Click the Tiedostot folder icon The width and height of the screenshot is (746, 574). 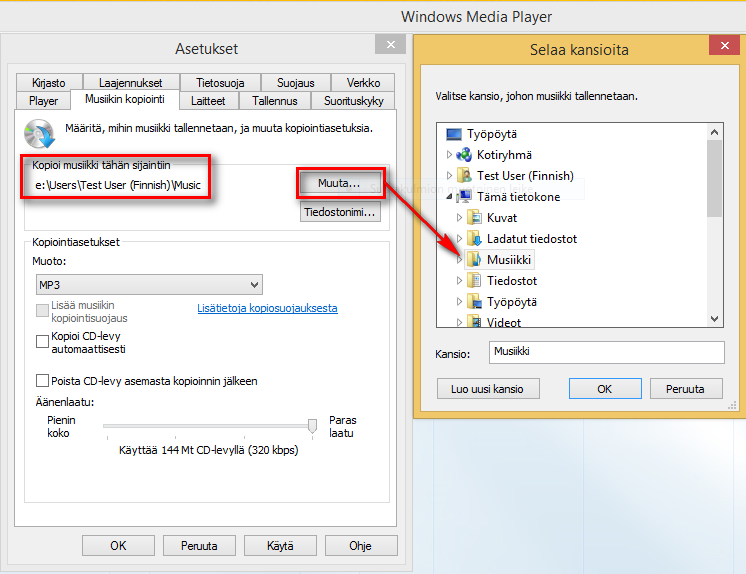pos(474,280)
